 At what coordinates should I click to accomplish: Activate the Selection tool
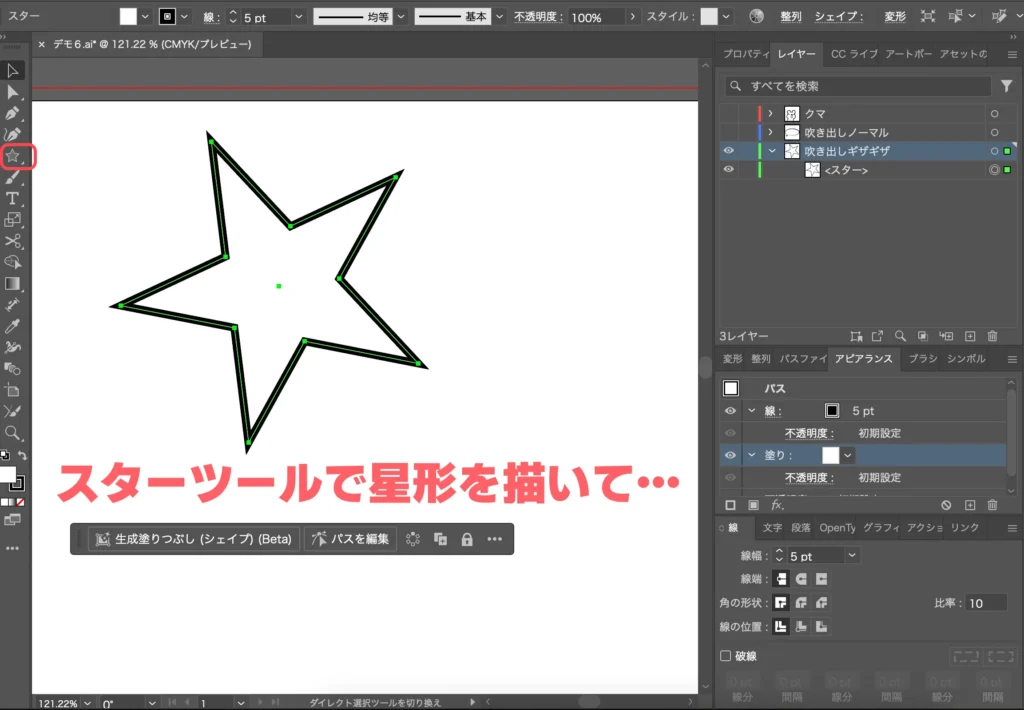tap(13, 70)
